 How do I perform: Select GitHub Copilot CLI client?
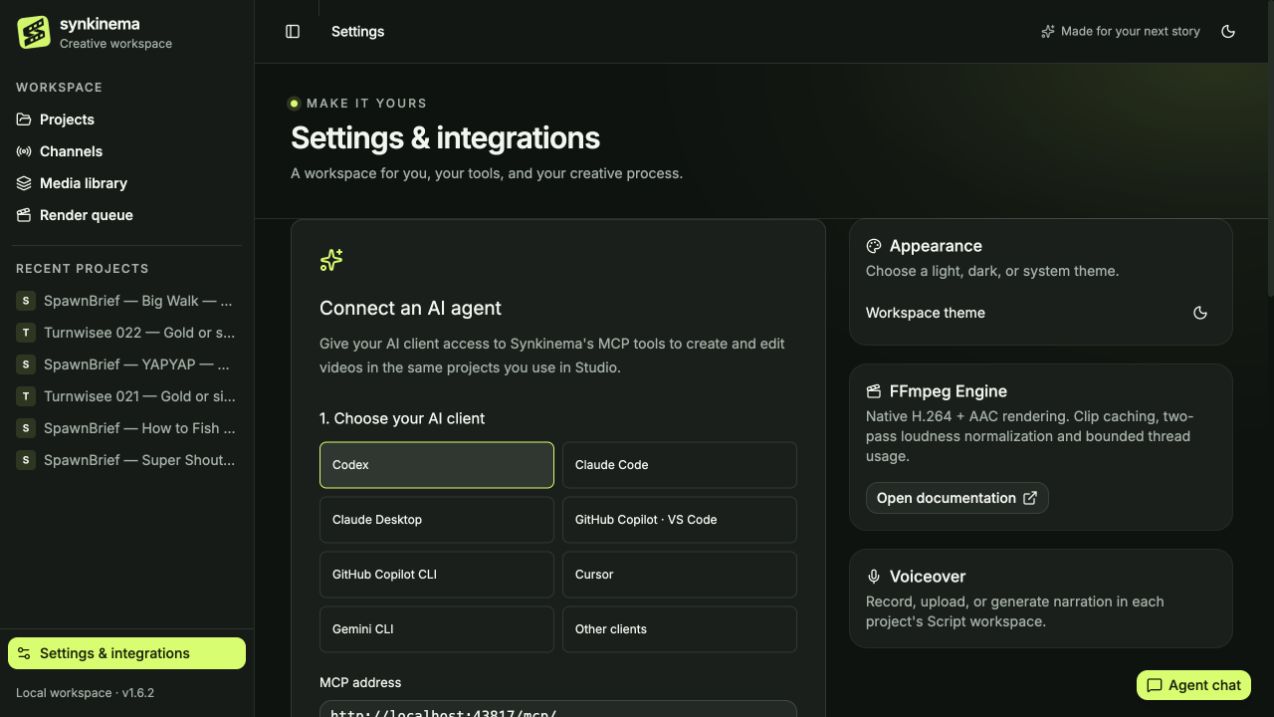pos(436,575)
